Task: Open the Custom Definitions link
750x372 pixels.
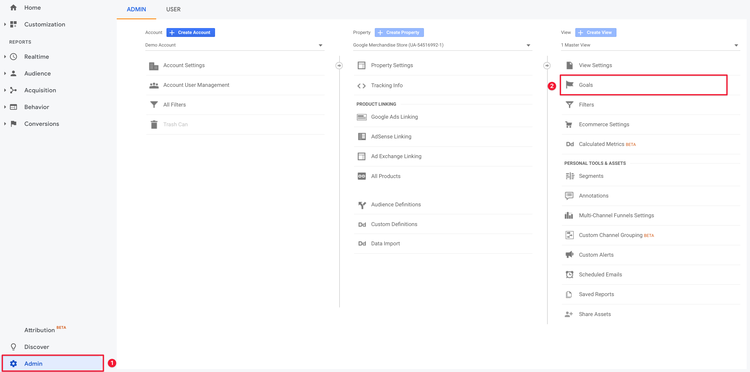Action: point(394,224)
